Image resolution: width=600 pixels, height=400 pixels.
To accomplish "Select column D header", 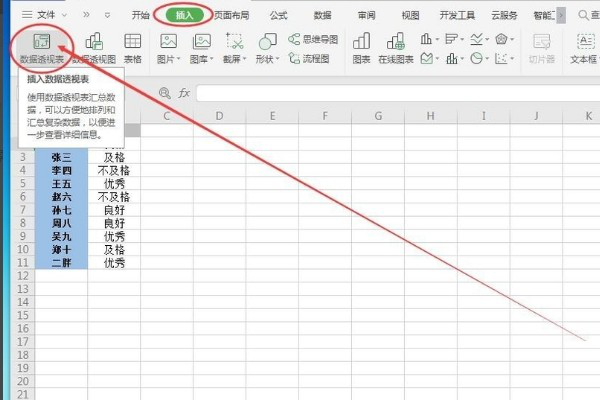I will click(x=219, y=116).
